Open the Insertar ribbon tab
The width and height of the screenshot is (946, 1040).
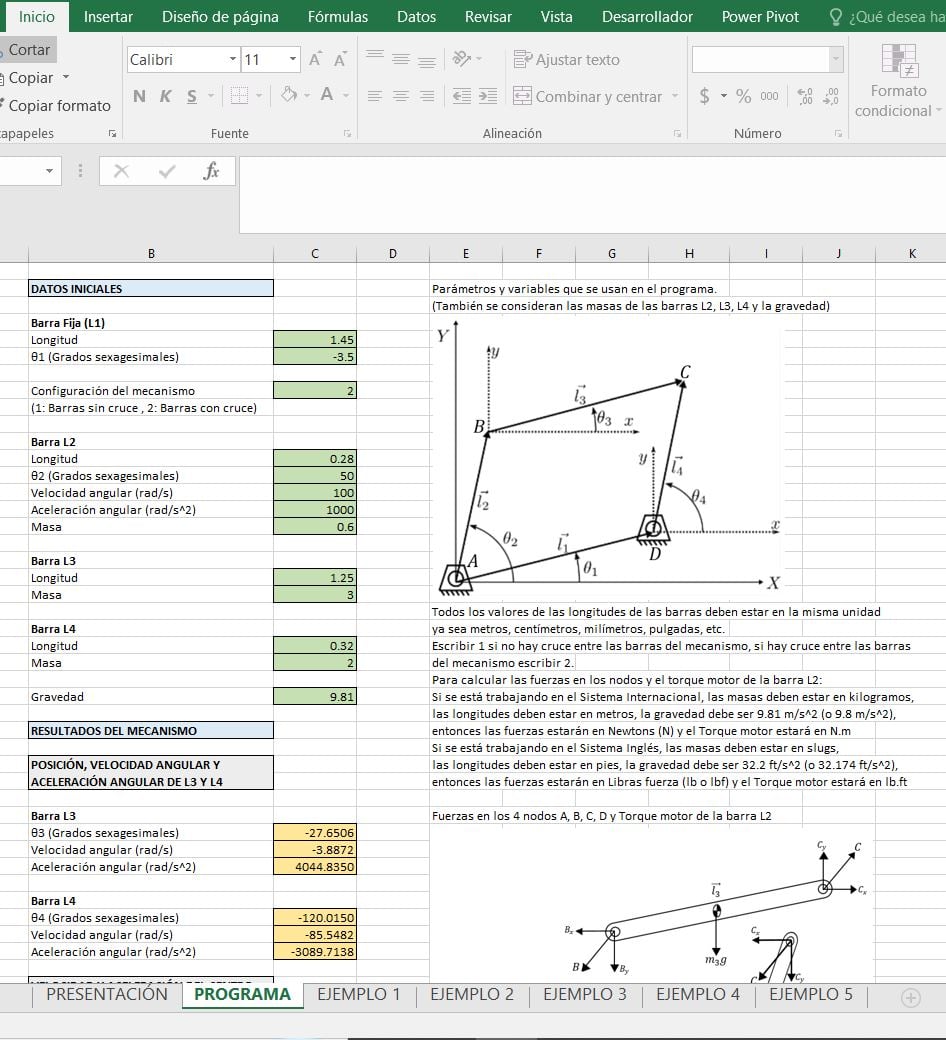coord(108,17)
